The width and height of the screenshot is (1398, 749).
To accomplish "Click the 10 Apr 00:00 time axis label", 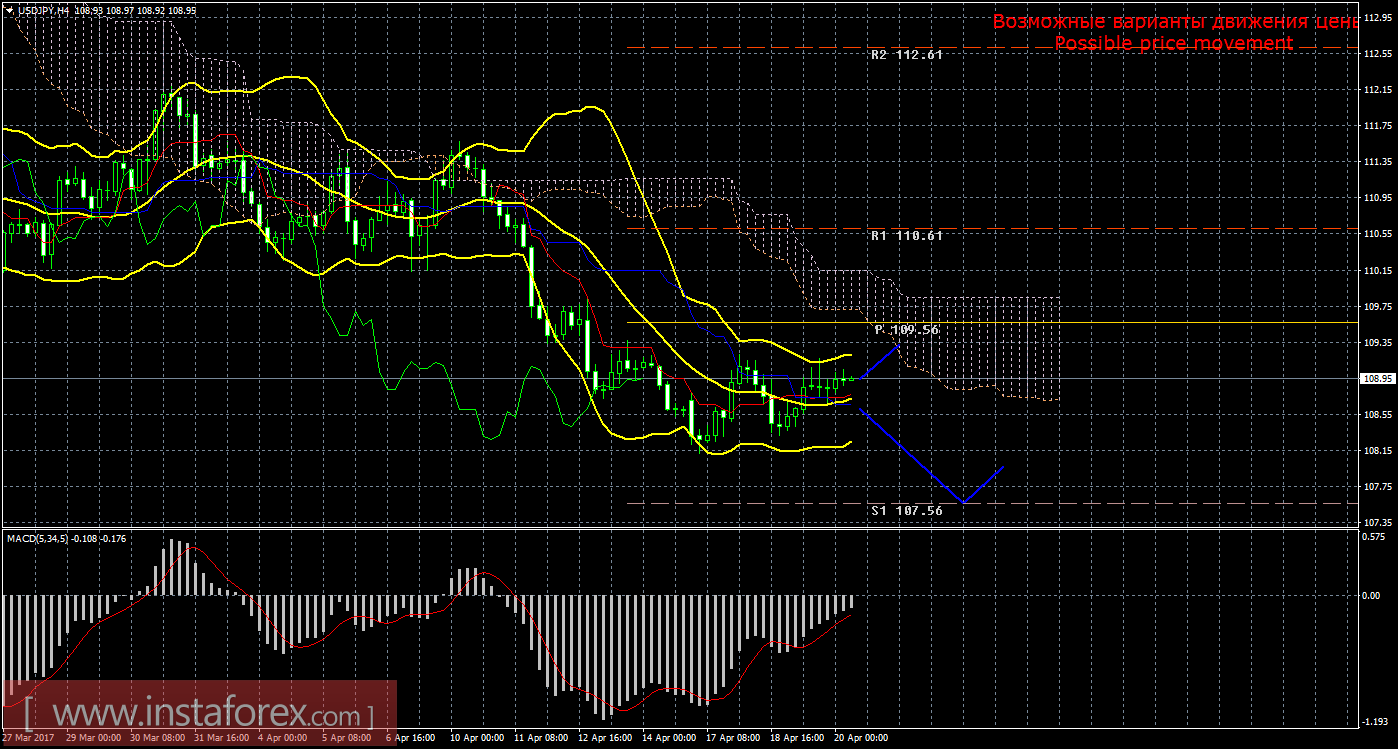I will [x=475, y=738].
